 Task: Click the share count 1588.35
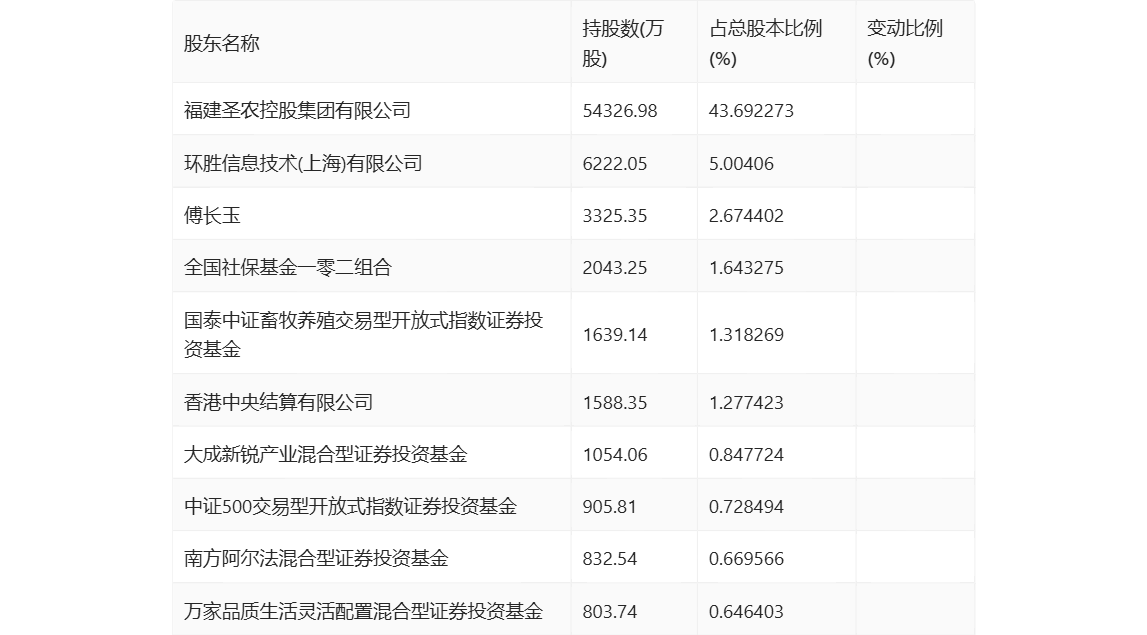614,403
